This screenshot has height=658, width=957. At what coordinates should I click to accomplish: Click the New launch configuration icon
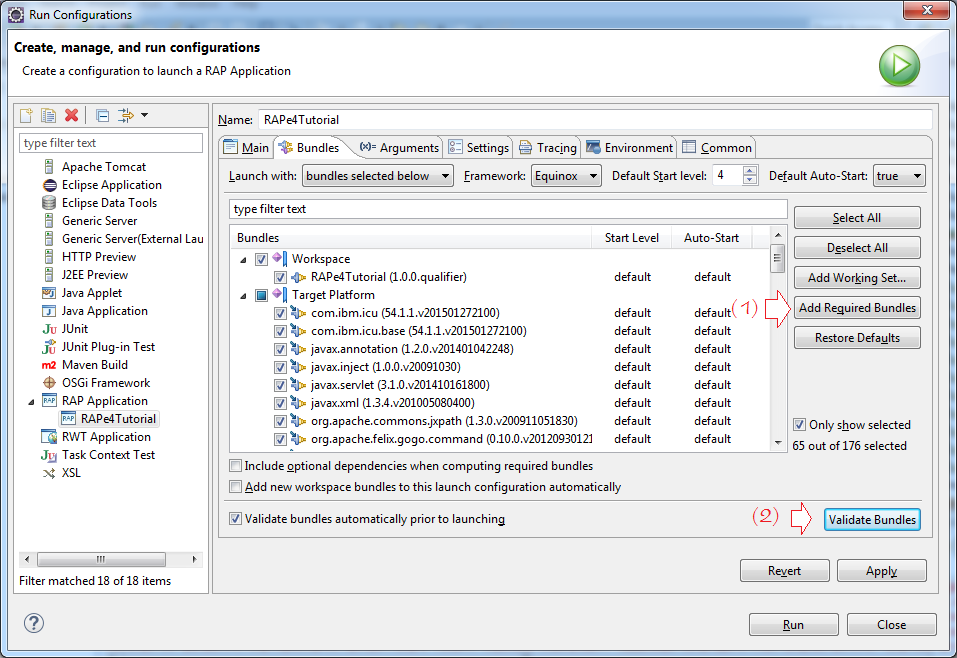click(26, 115)
